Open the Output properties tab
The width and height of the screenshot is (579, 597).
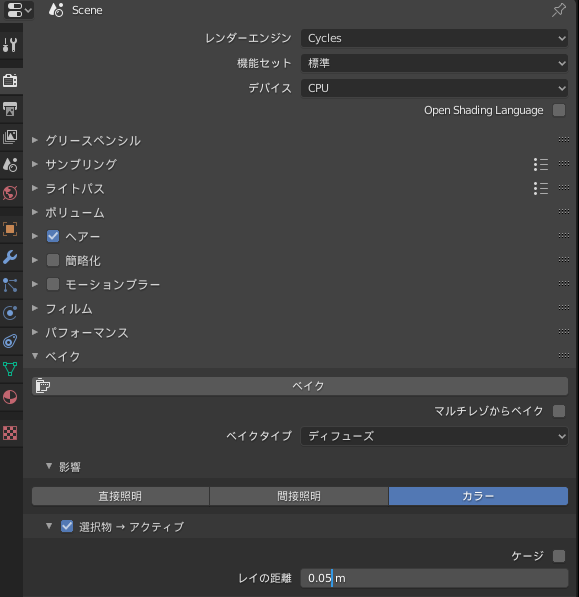coord(10,109)
